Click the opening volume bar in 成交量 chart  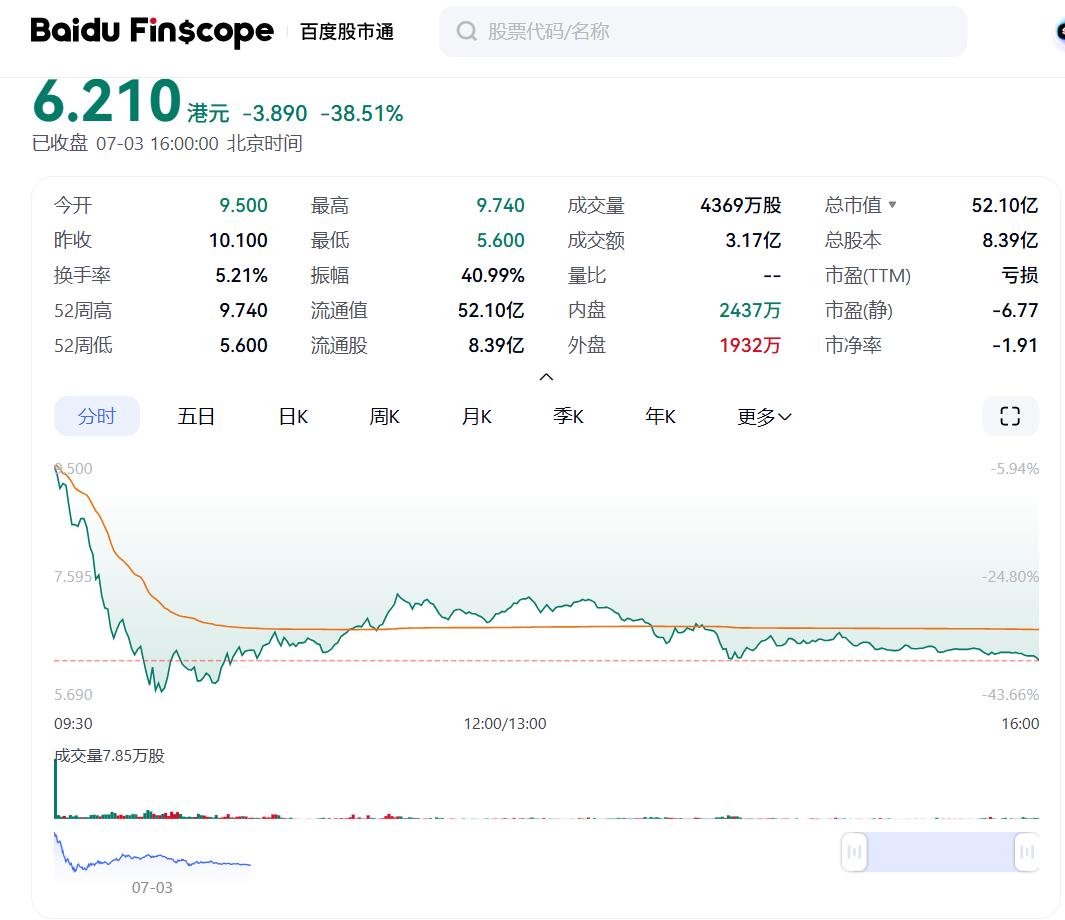pos(56,788)
